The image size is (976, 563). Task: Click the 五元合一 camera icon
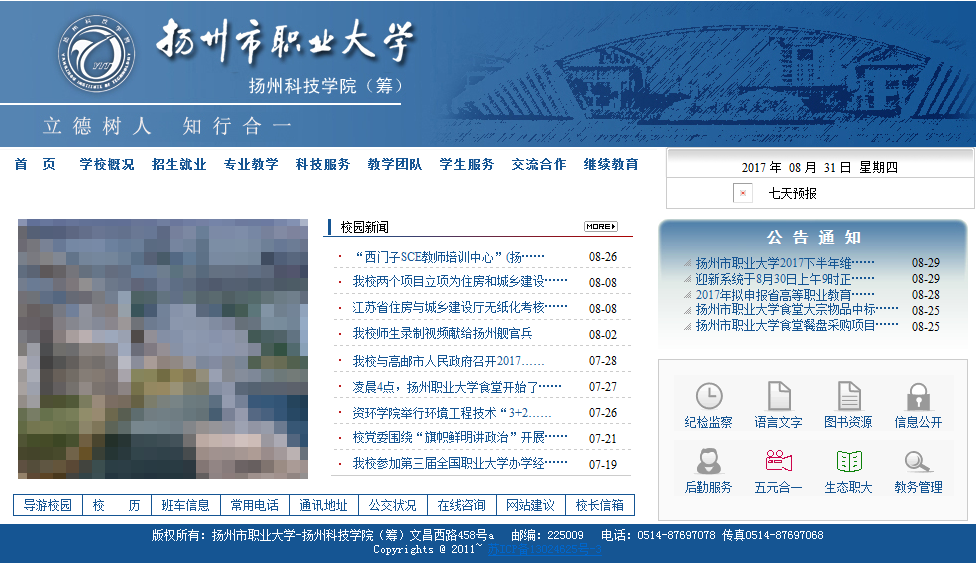[x=778, y=461]
